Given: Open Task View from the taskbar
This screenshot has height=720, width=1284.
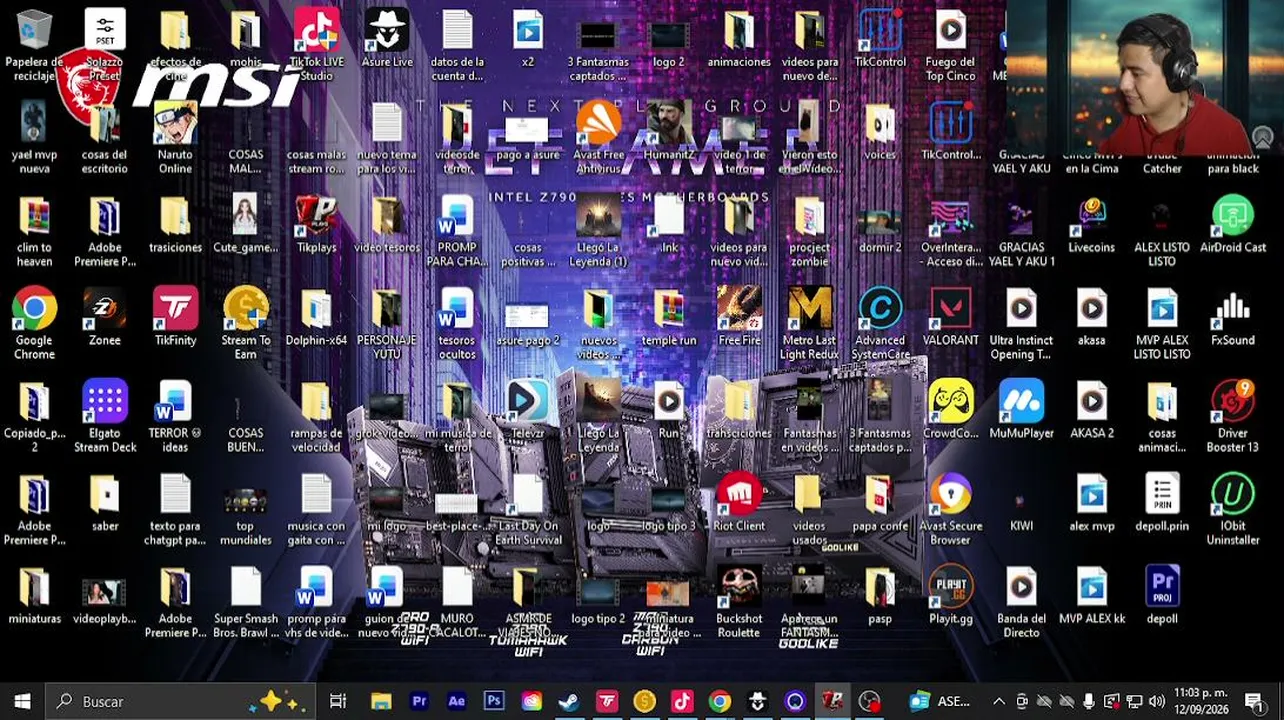Looking at the screenshot, I should tap(338, 701).
